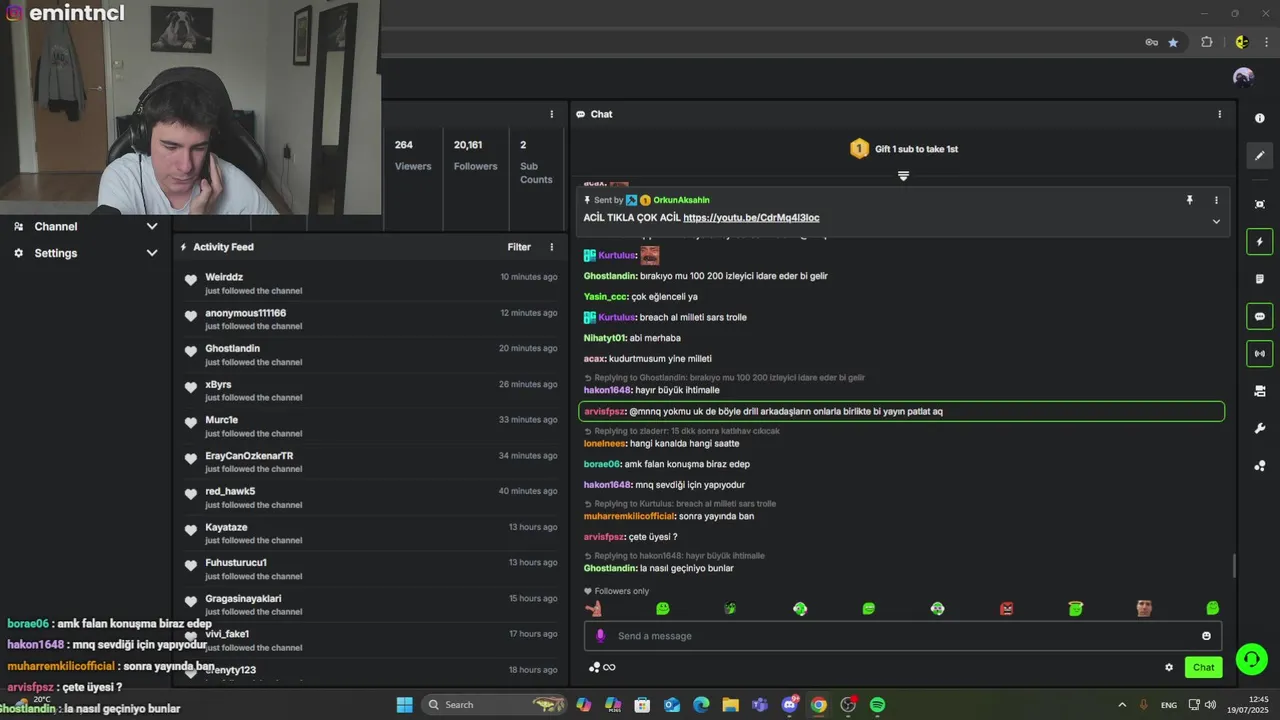Unpin the pinned chat message
The height and width of the screenshot is (720, 1280).
[x=1189, y=200]
